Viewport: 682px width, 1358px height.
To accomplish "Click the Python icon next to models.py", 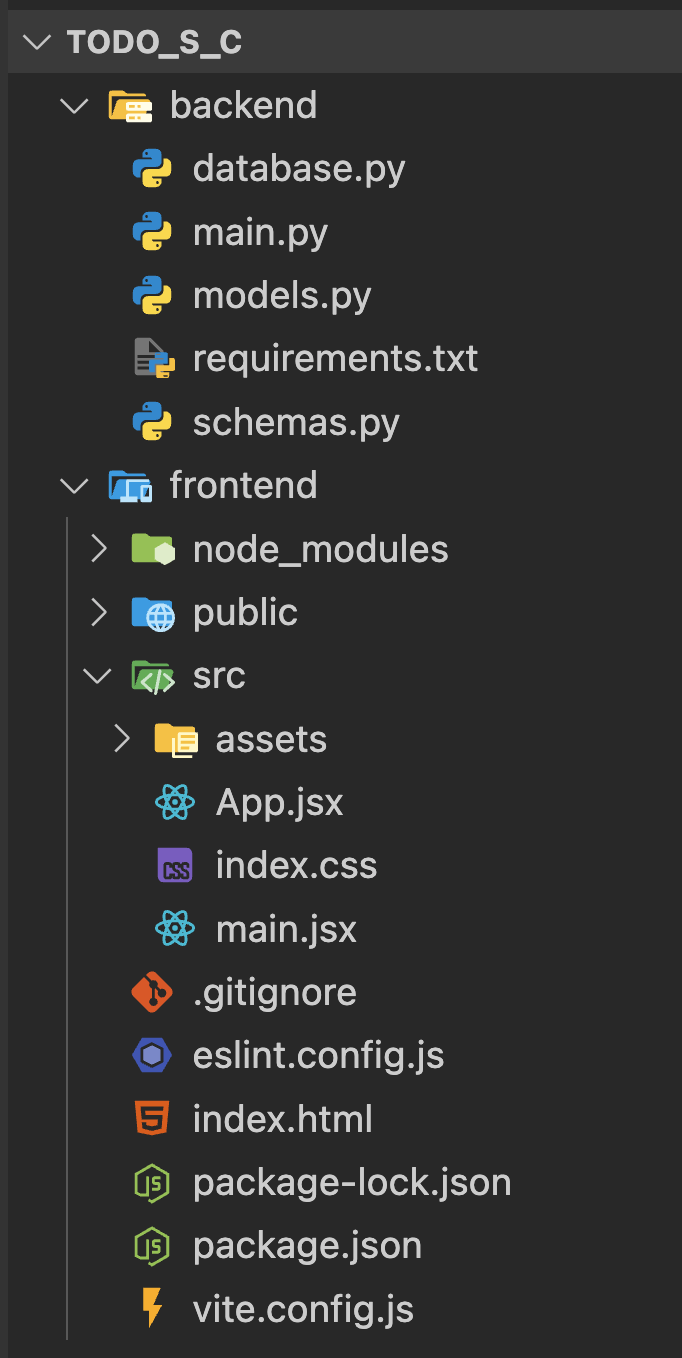I will coord(152,296).
